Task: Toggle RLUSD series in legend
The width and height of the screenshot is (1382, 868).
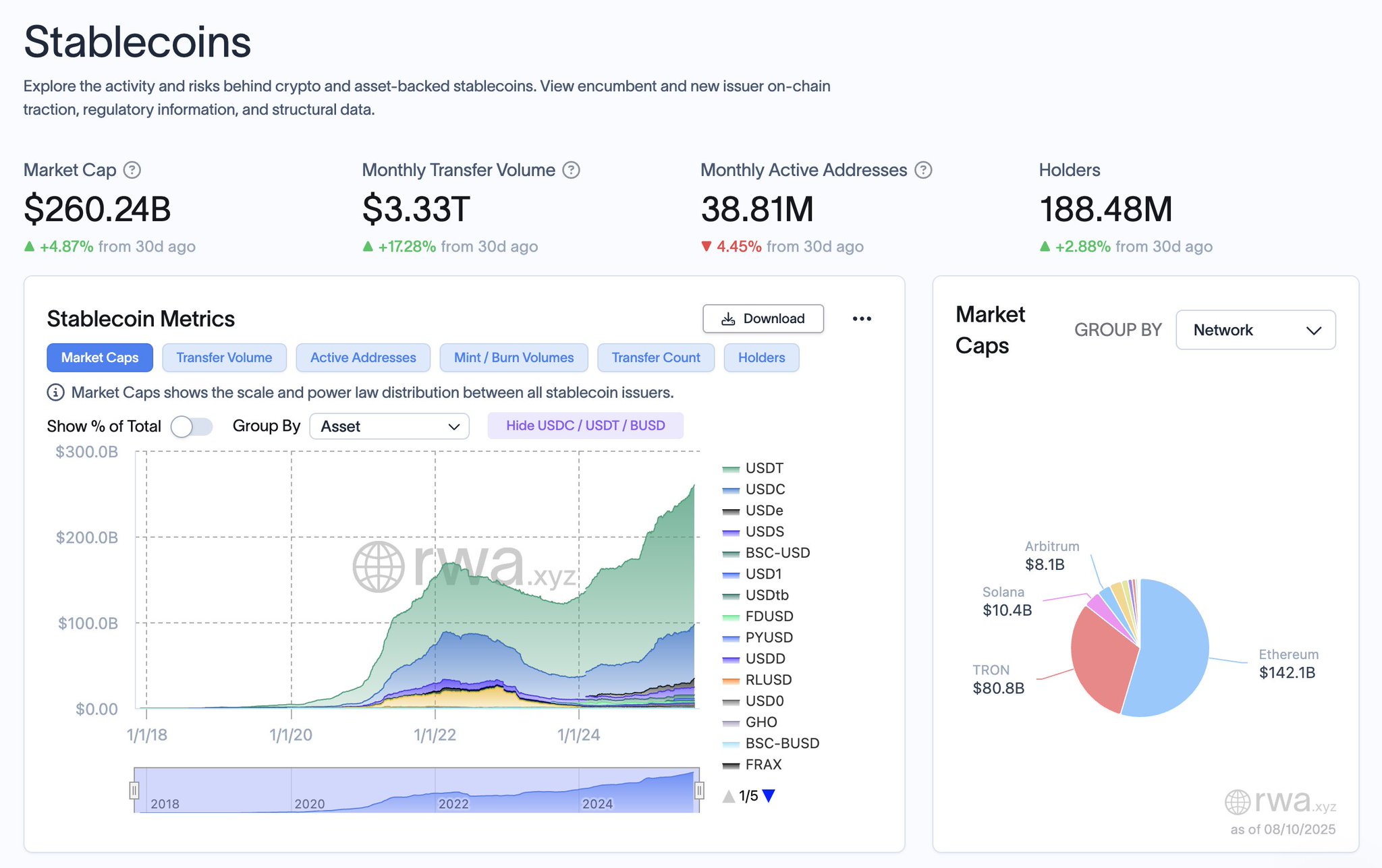Action: tap(757, 680)
